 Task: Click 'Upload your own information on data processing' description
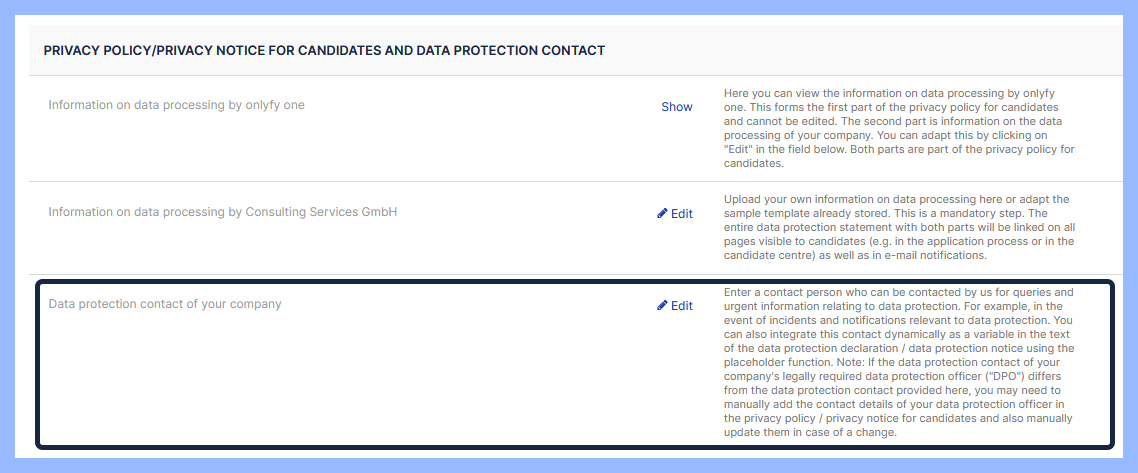point(899,227)
